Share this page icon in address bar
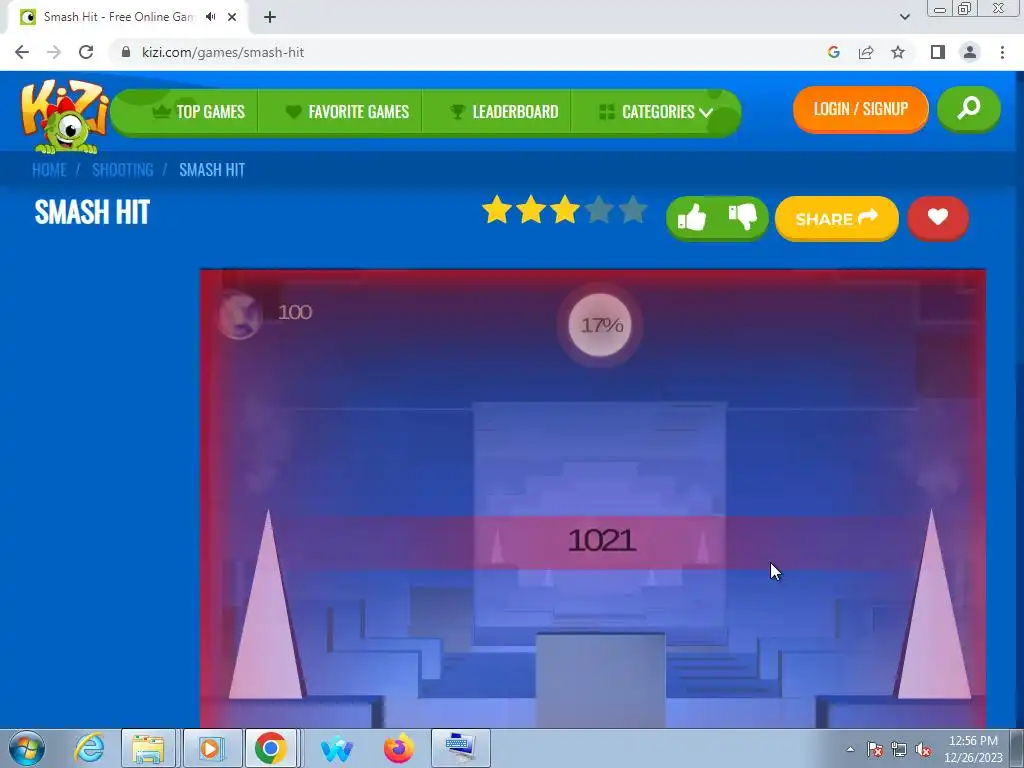The image size is (1024, 768). pos(866,52)
